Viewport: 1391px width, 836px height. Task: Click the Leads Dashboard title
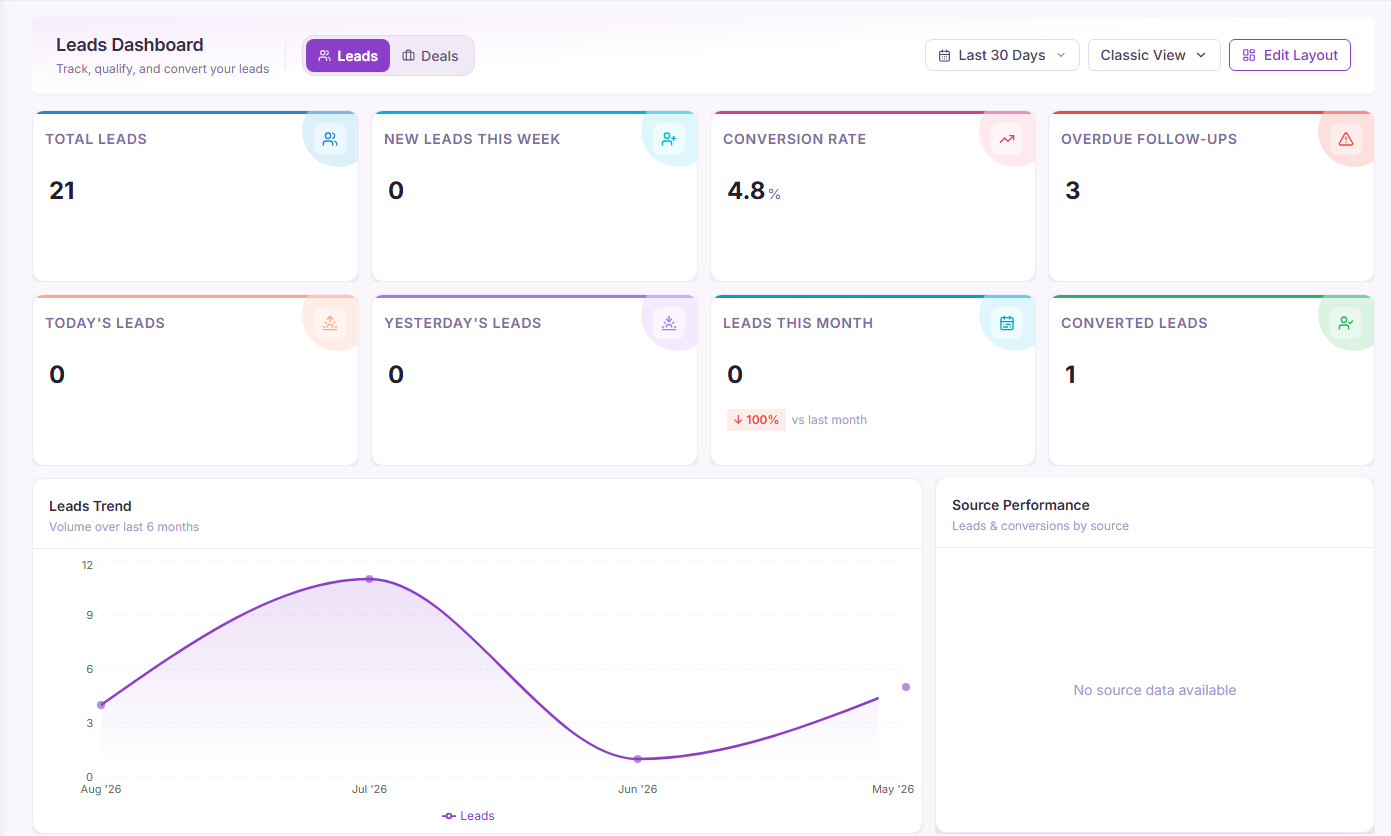[130, 45]
